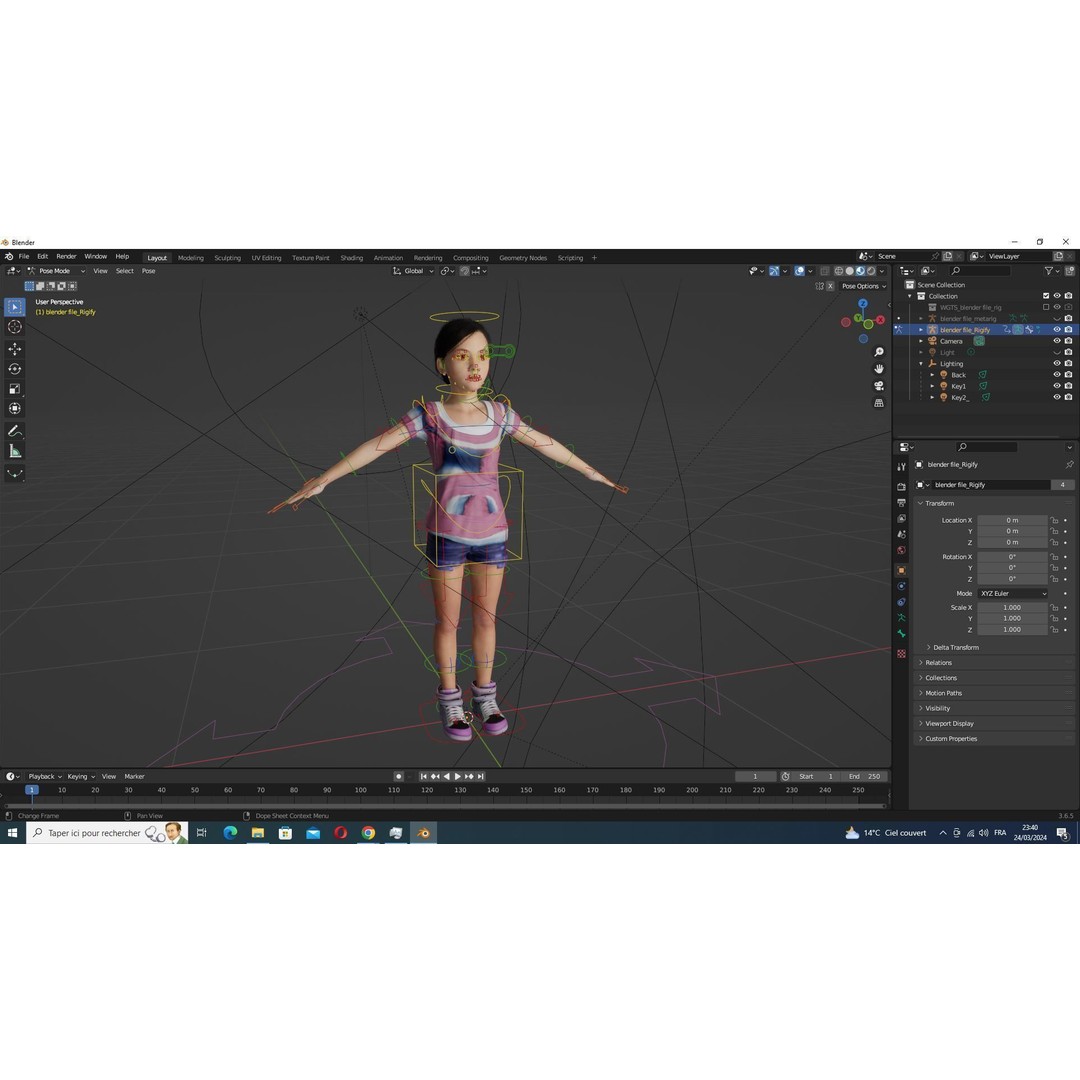Click the viewport pan hand icon

coord(879,369)
